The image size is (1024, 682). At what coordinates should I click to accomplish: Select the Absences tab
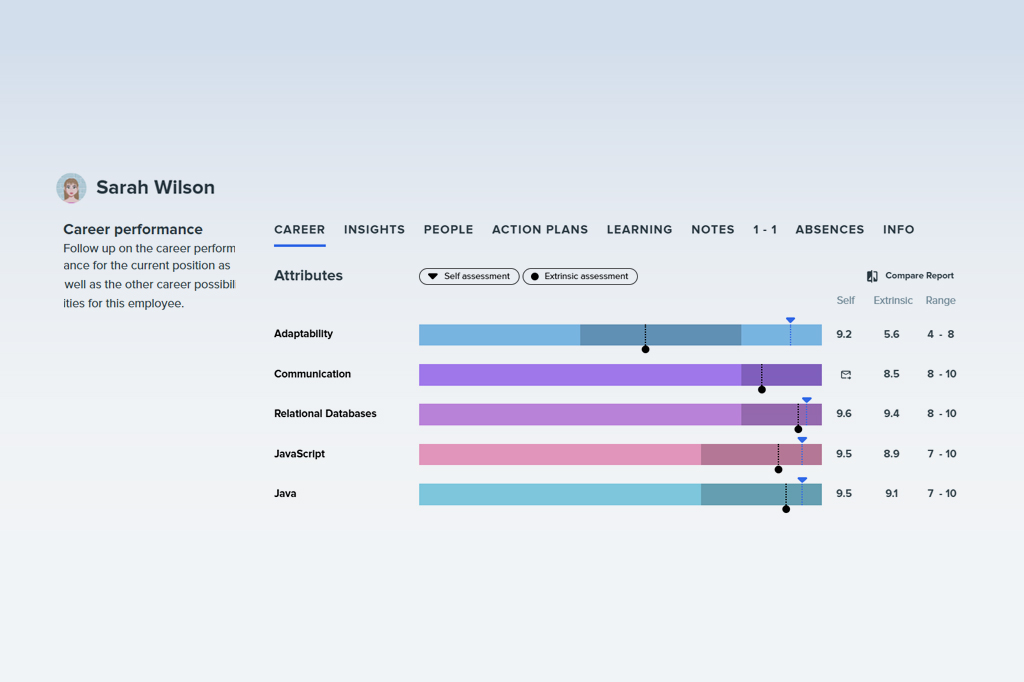(x=829, y=230)
